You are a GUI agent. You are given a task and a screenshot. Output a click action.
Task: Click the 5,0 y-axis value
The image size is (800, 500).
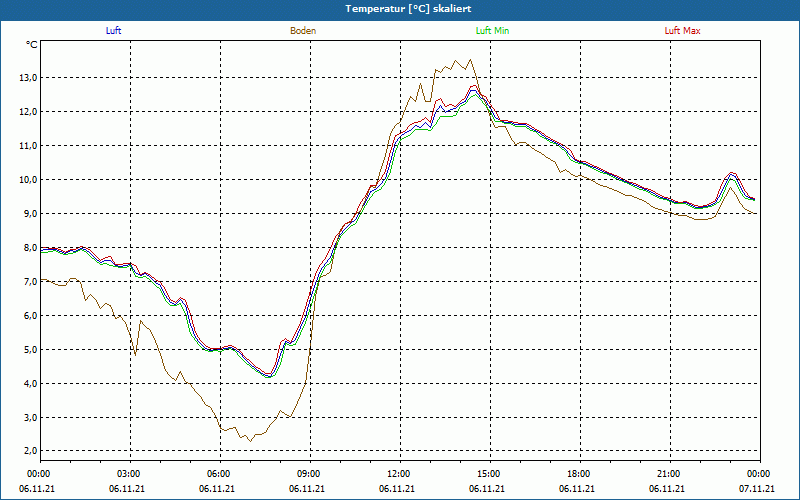[30, 349]
